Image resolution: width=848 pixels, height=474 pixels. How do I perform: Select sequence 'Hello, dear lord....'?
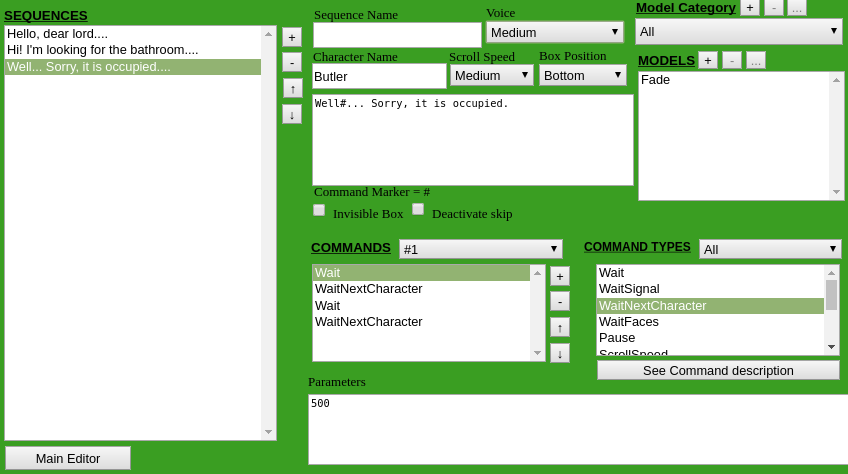click(133, 34)
